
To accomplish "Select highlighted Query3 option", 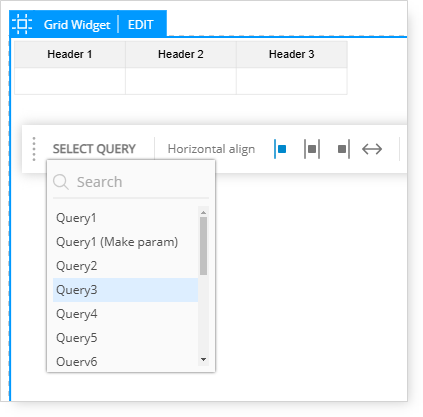I will 125,290.
